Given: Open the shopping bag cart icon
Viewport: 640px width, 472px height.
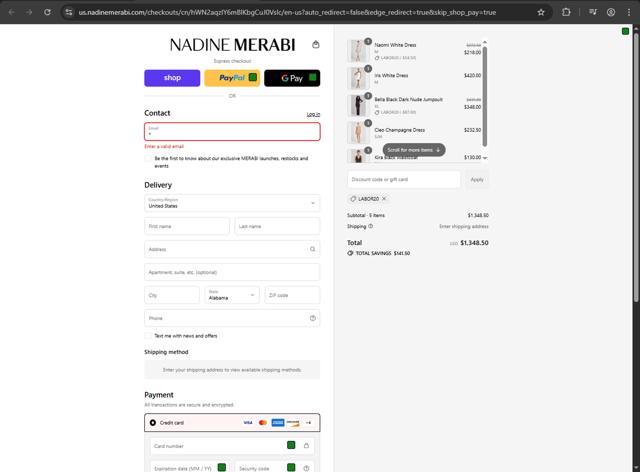Looking at the screenshot, I should tap(316, 45).
